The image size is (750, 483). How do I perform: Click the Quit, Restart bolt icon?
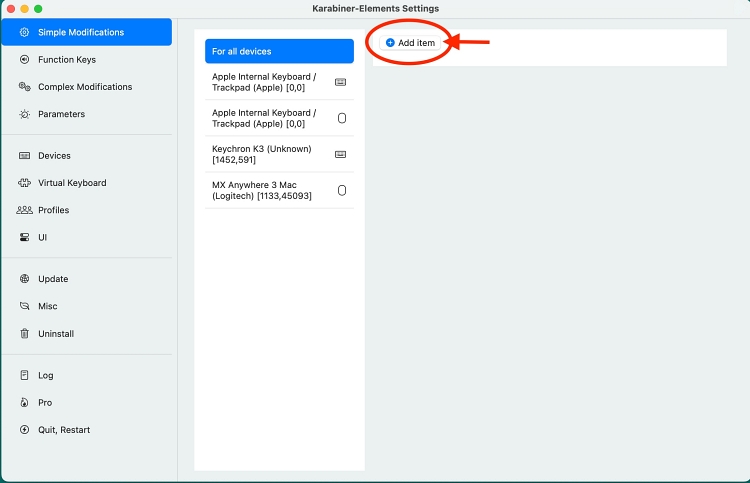coord(24,429)
